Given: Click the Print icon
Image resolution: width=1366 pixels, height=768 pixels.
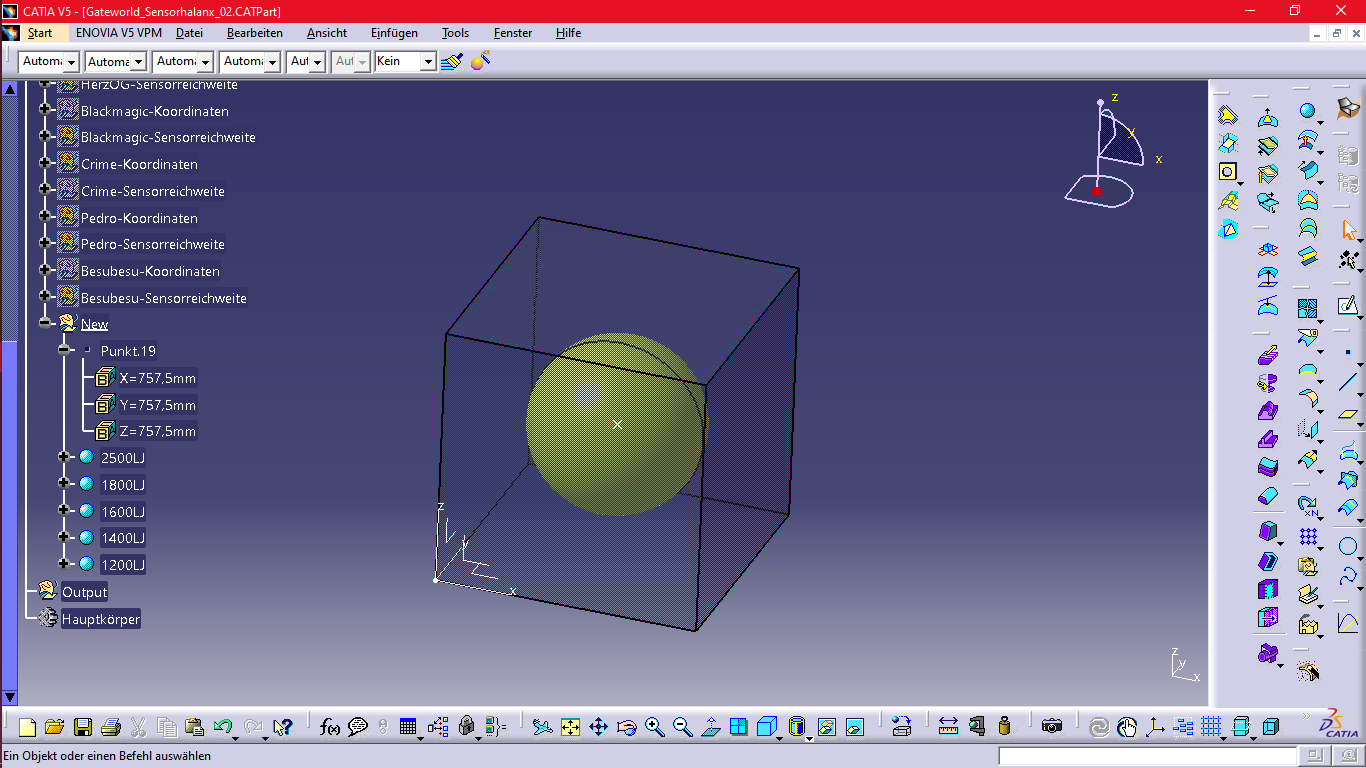Looking at the screenshot, I should [x=111, y=727].
